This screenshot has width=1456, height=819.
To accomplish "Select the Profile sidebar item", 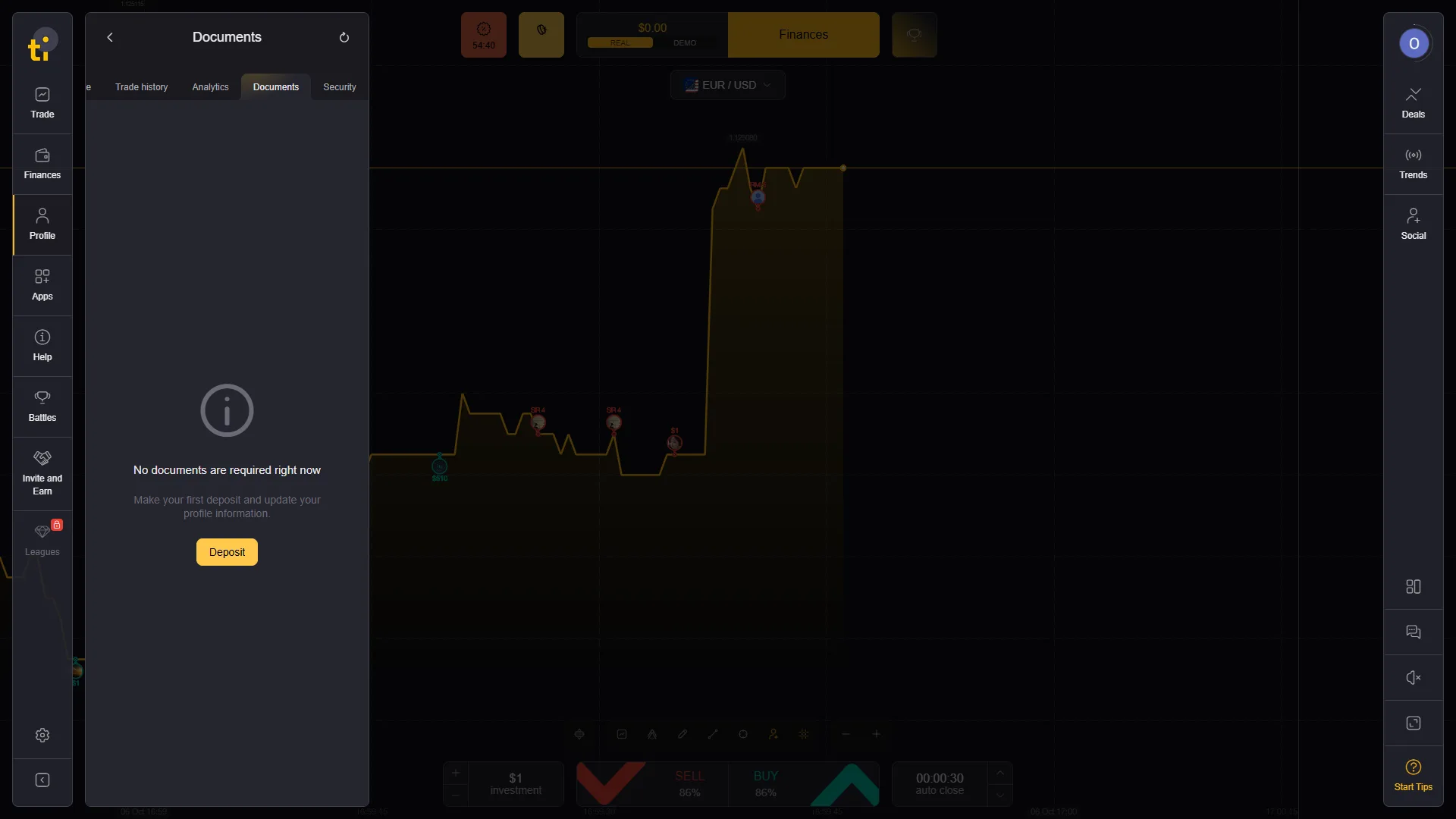I will tap(42, 224).
